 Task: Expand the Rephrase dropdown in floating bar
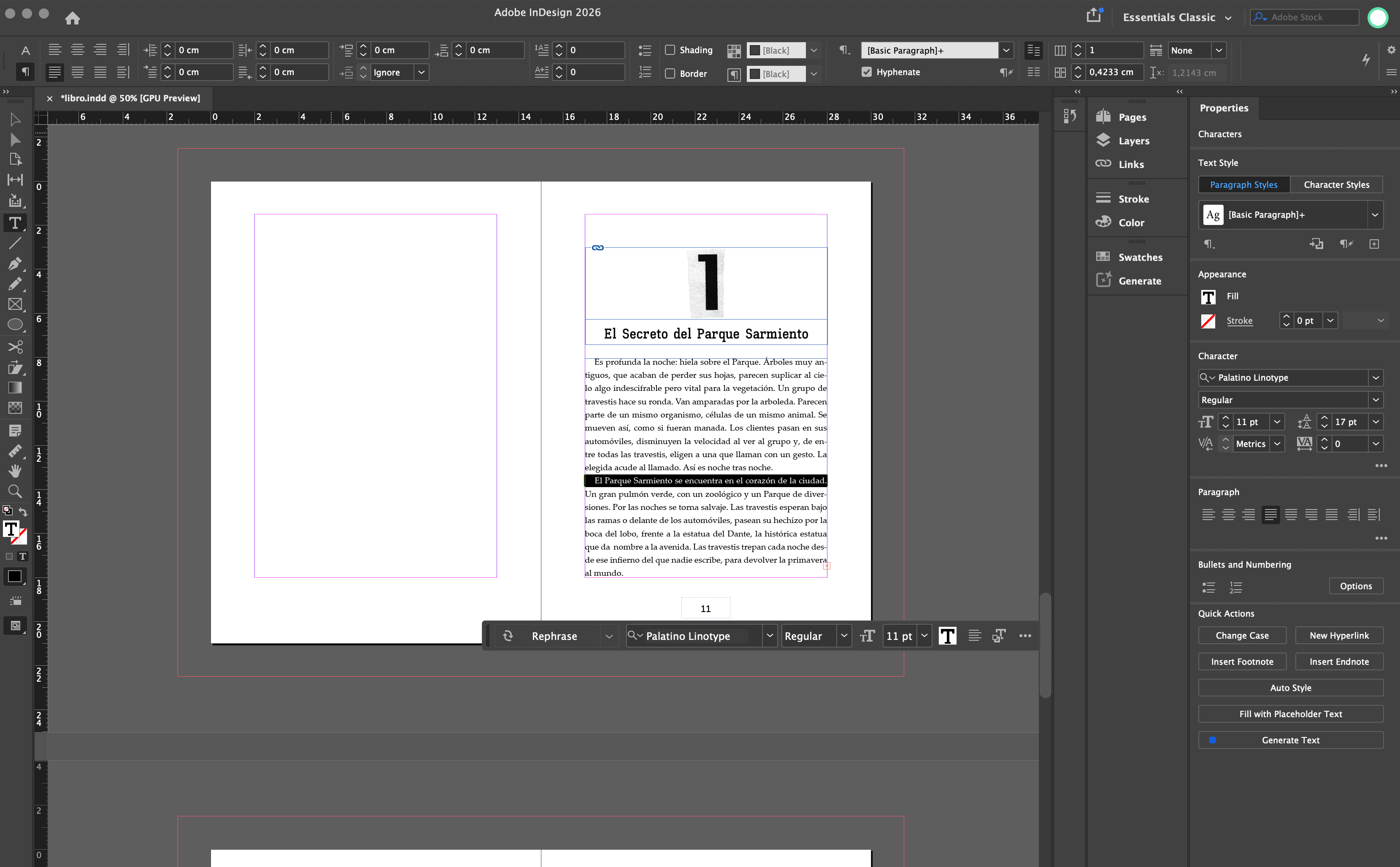click(x=608, y=636)
